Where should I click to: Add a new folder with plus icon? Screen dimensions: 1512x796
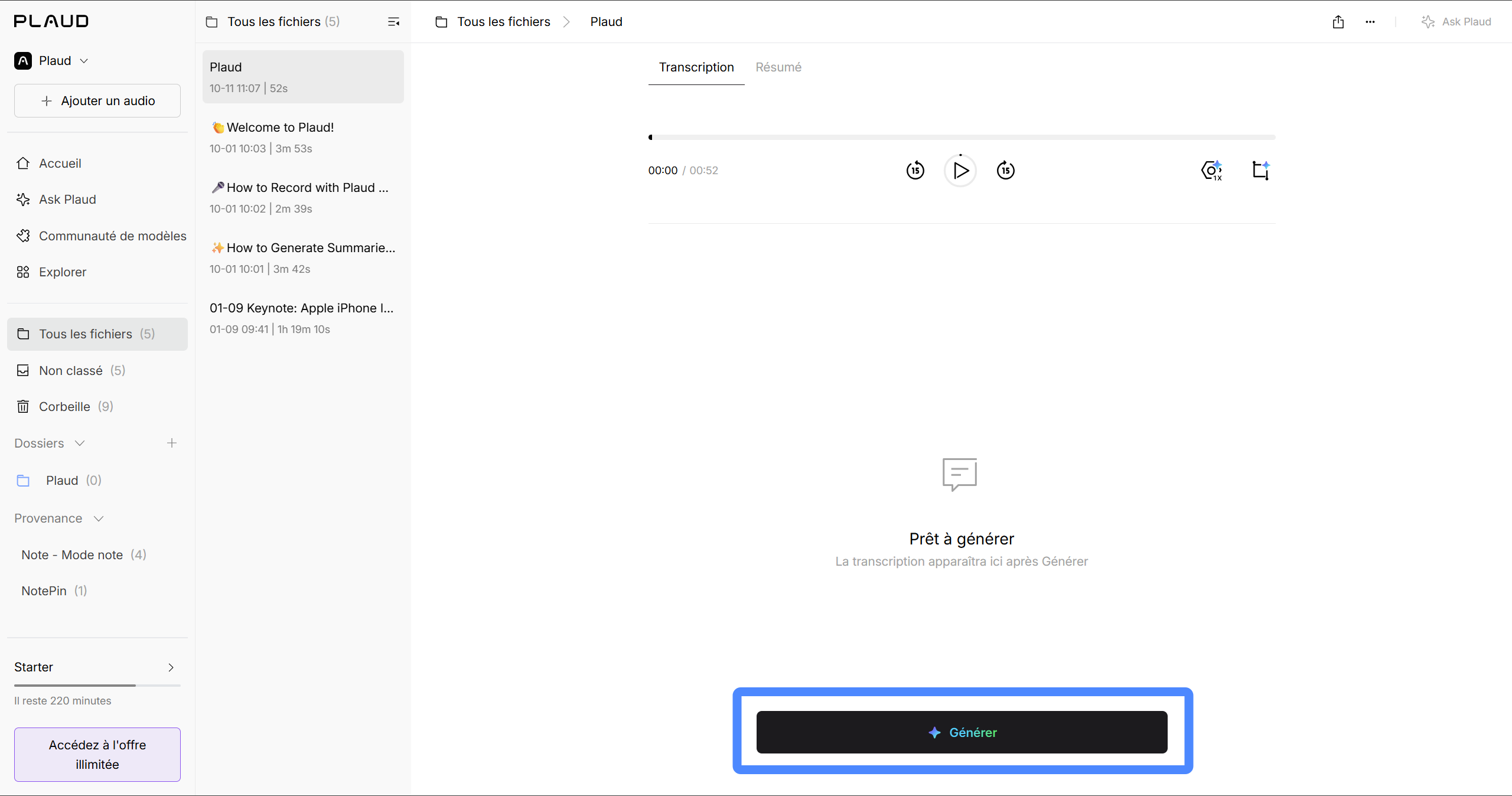[x=172, y=443]
